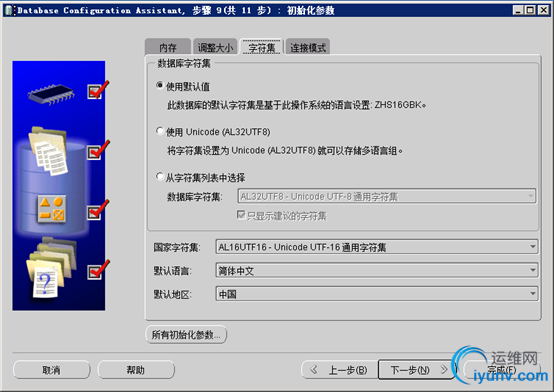Select the 使用默认值 radio button

point(160,85)
